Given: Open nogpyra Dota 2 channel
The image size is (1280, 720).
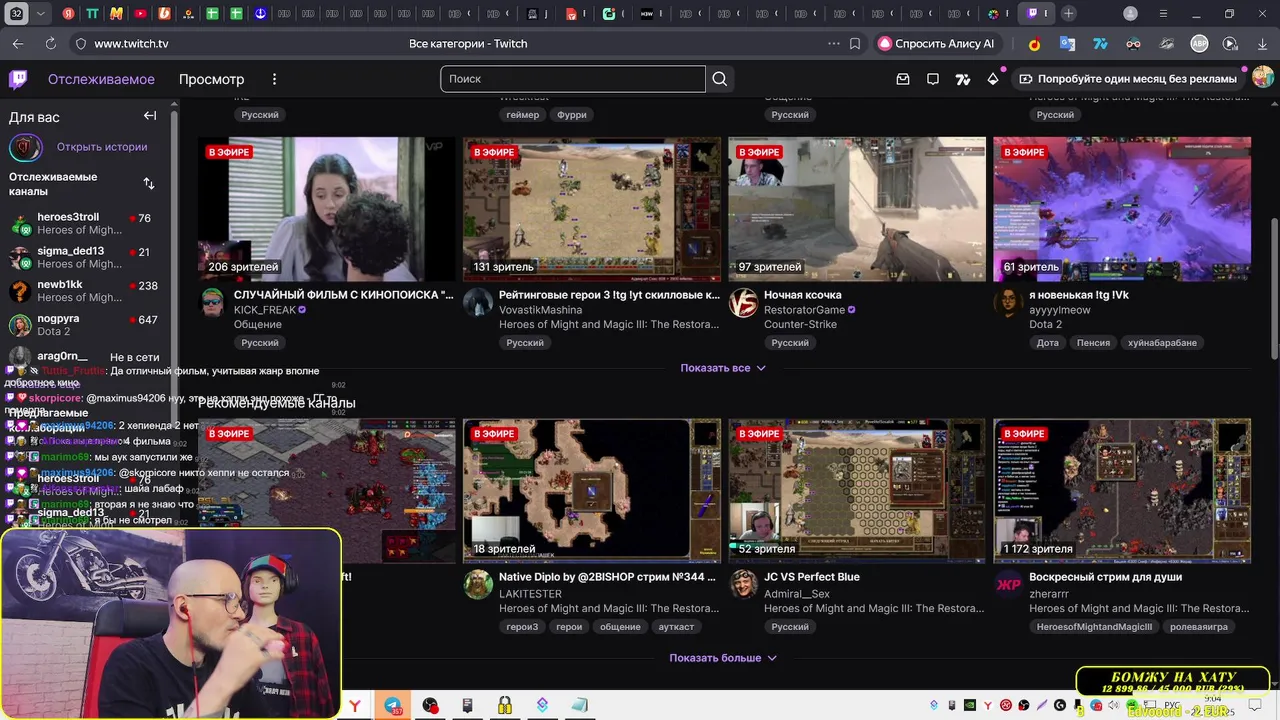Looking at the screenshot, I should click(86, 324).
